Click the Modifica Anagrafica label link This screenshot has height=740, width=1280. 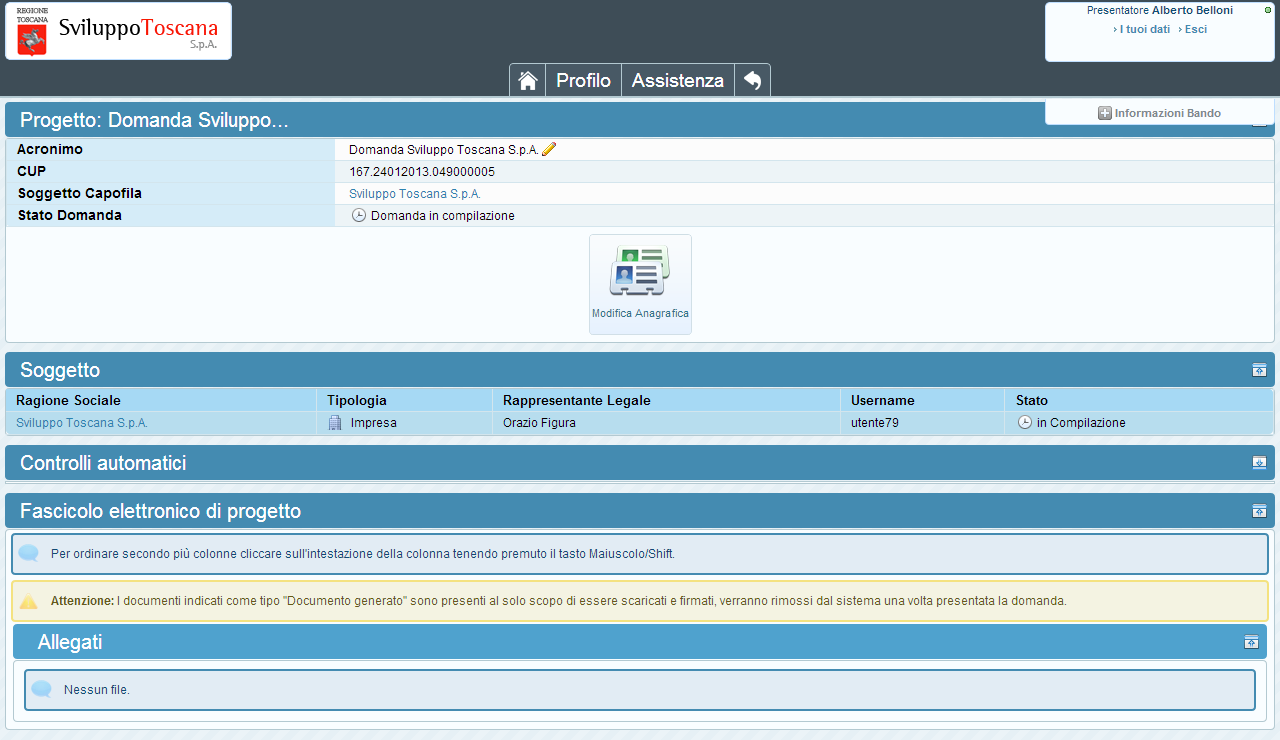[x=640, y=313]
